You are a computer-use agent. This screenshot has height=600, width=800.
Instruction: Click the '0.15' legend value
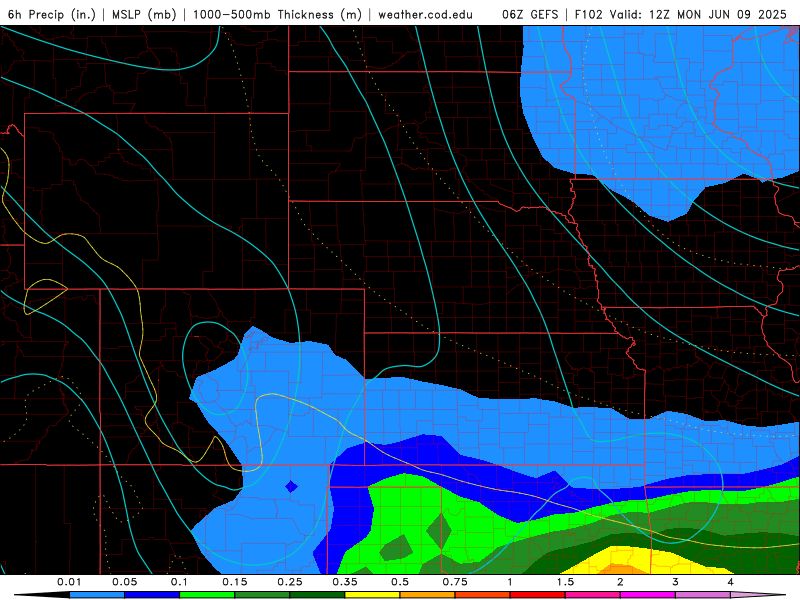coord(235,582)
